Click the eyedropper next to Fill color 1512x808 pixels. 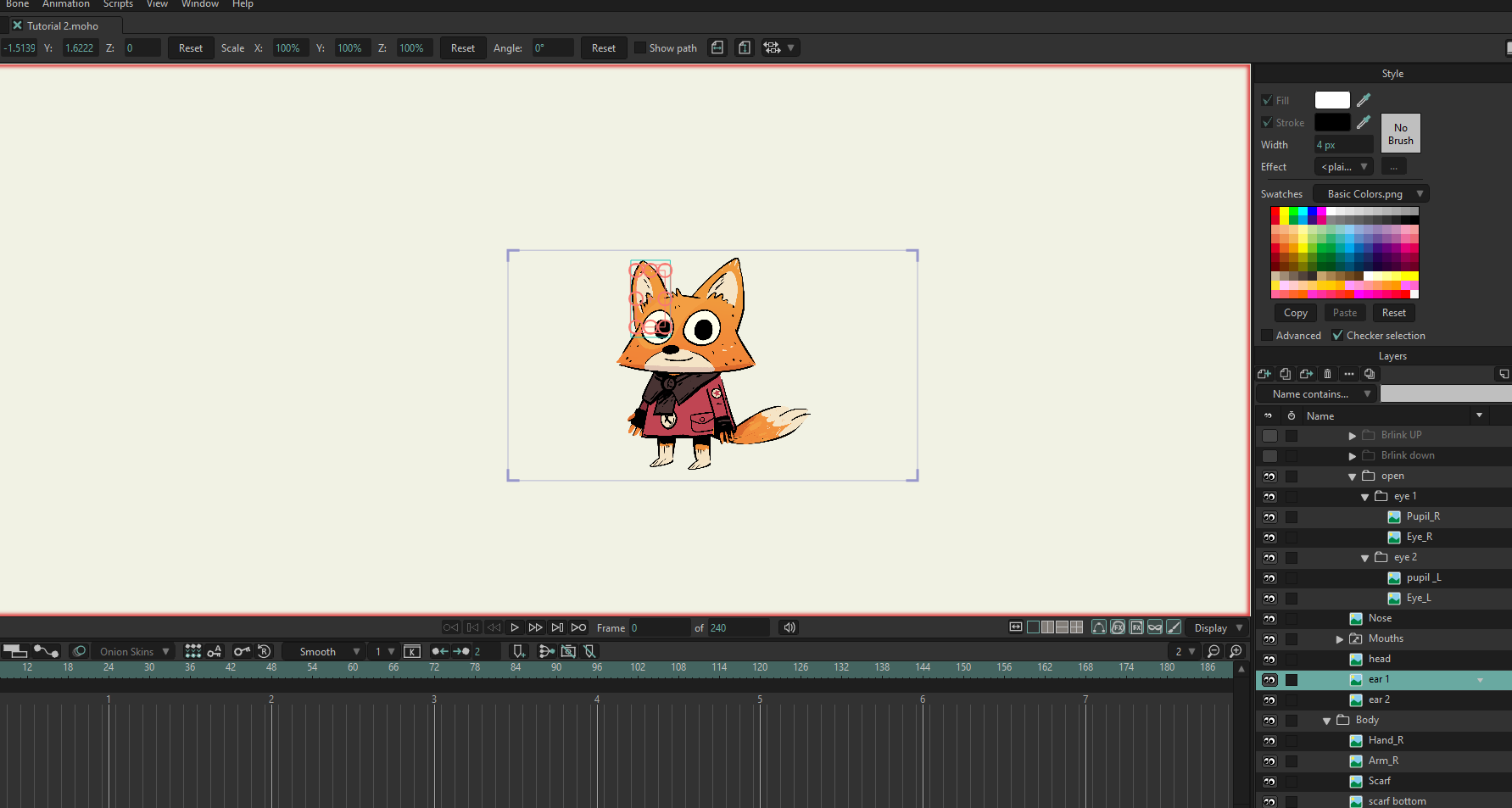[x=1364, y=100]
